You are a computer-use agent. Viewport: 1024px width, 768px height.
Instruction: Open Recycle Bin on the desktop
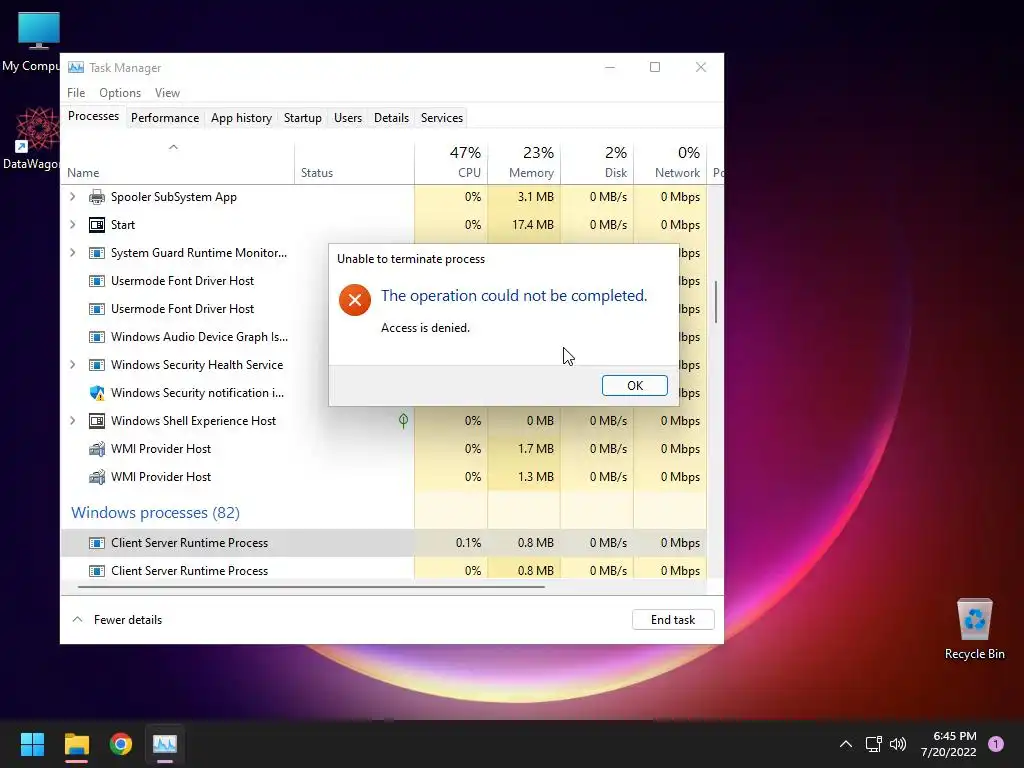click(x=974, y=629)
